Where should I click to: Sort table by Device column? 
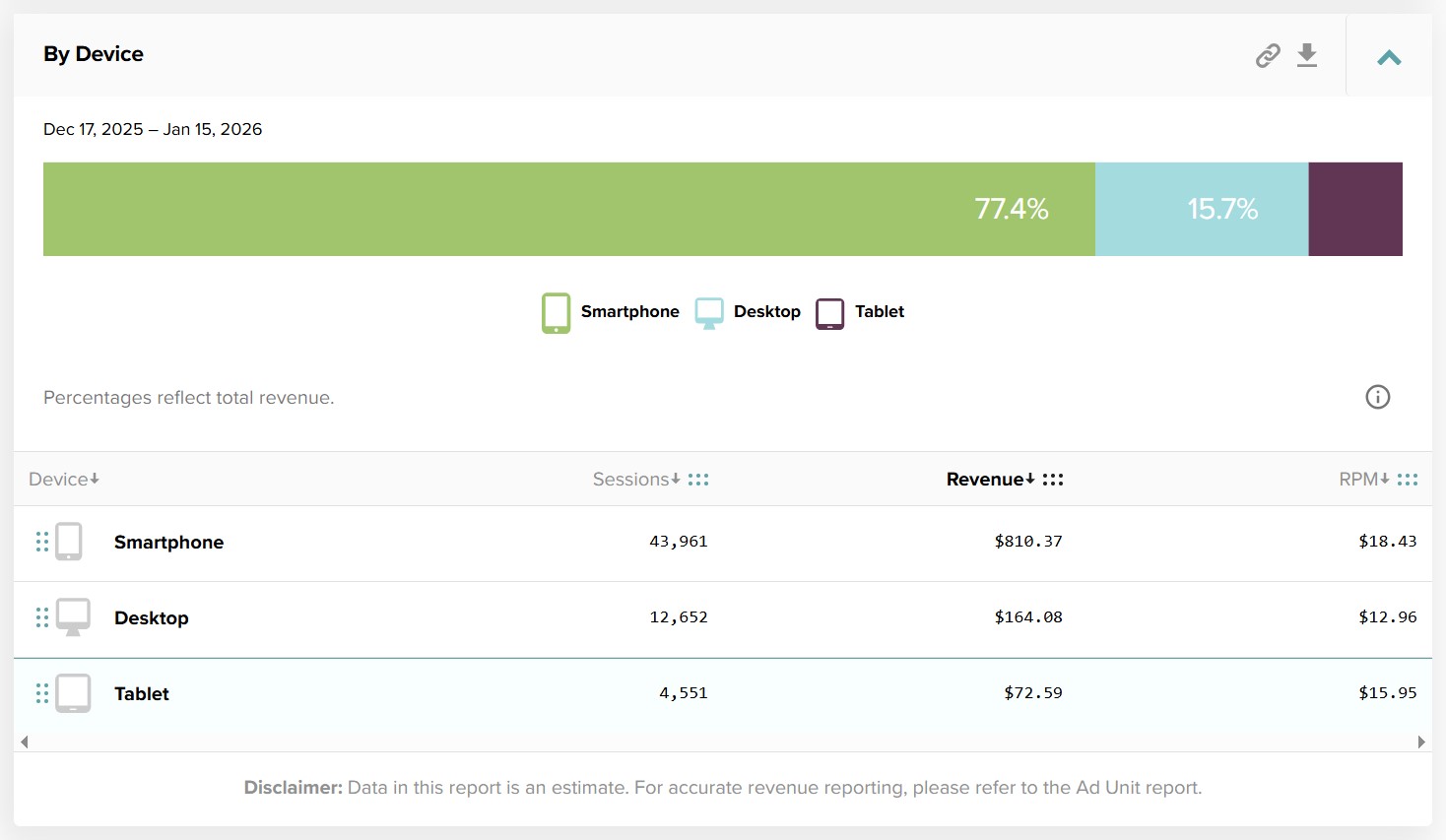pos(64,480)
